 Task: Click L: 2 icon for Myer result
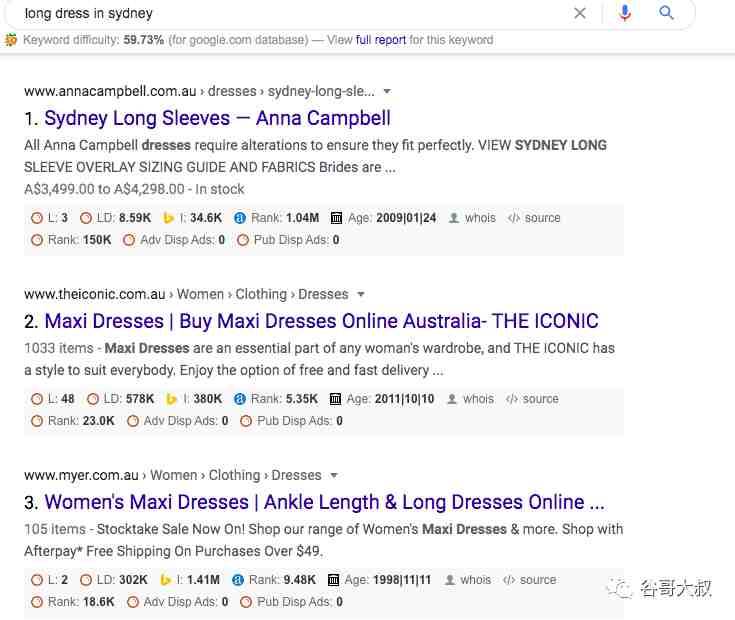37,580
